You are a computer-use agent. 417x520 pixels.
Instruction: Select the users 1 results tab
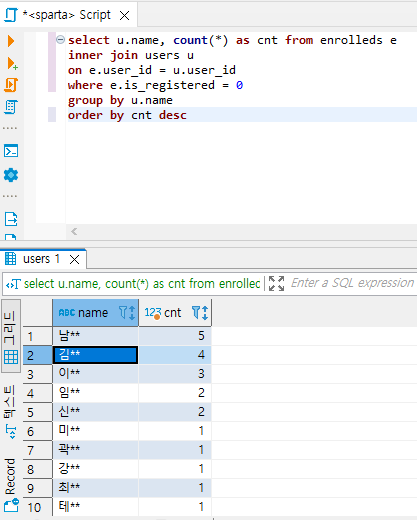tap(41, 259)
